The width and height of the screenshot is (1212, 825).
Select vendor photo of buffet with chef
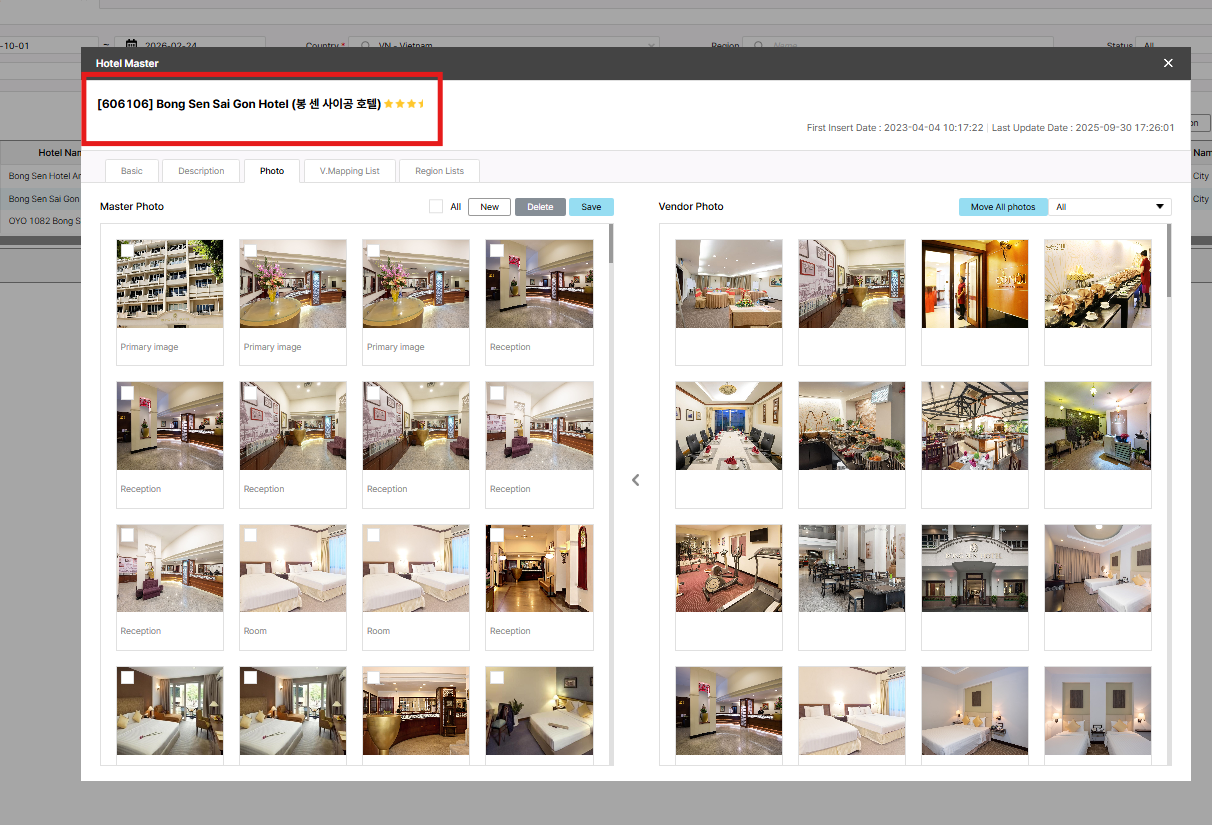click(x=1098, y=284)
